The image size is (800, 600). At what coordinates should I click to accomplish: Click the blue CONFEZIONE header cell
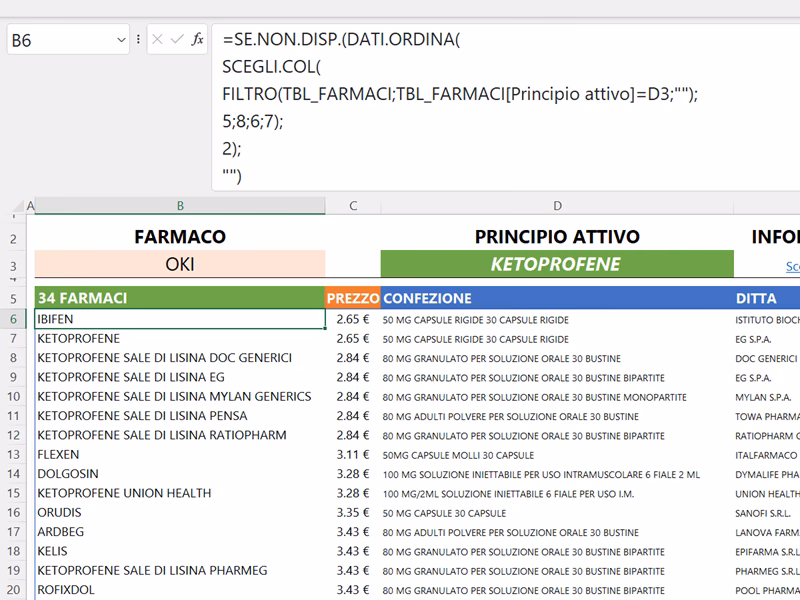click(557, 298)
